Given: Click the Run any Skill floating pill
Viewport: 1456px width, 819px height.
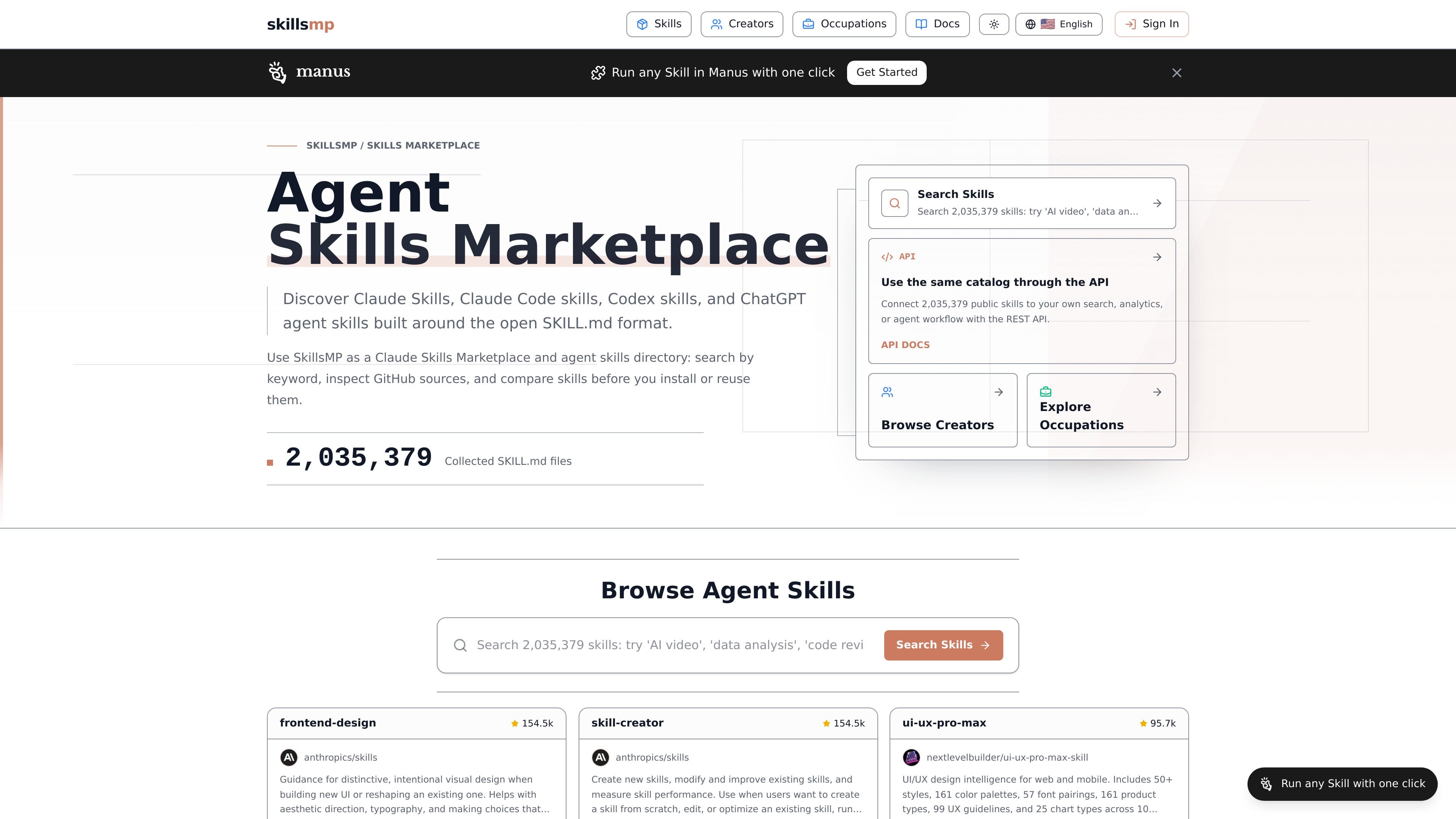Looking at the screenshot, I should [1342, 784].
